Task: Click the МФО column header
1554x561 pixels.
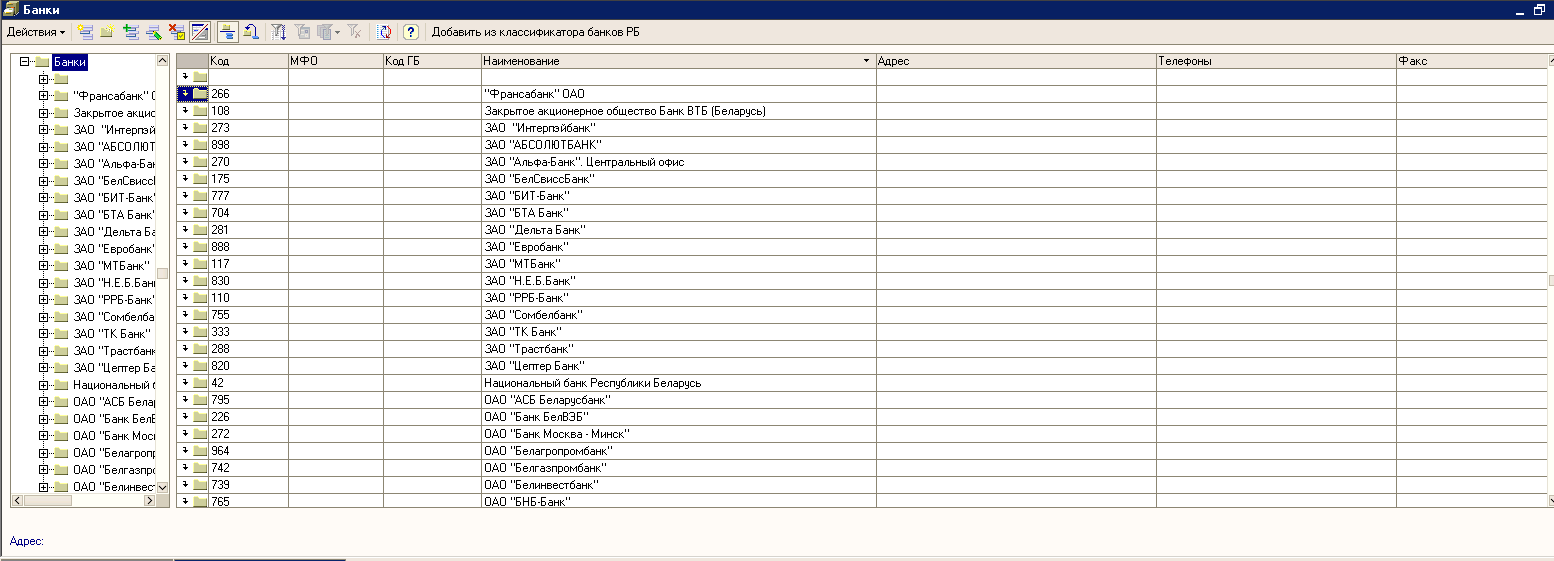Action: 335,61
